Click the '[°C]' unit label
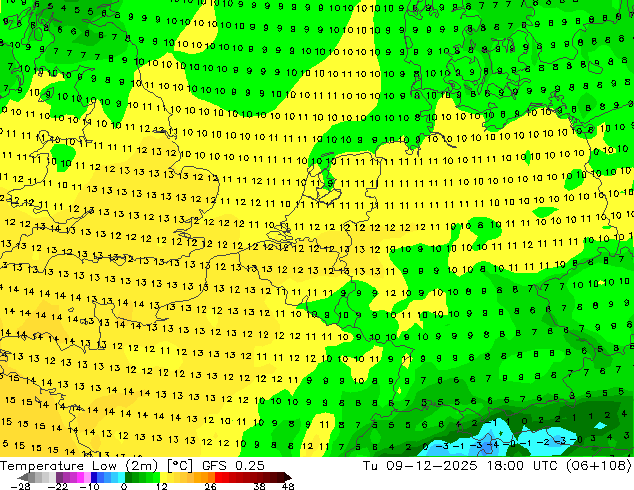634x490 pixels. (180, 466)
